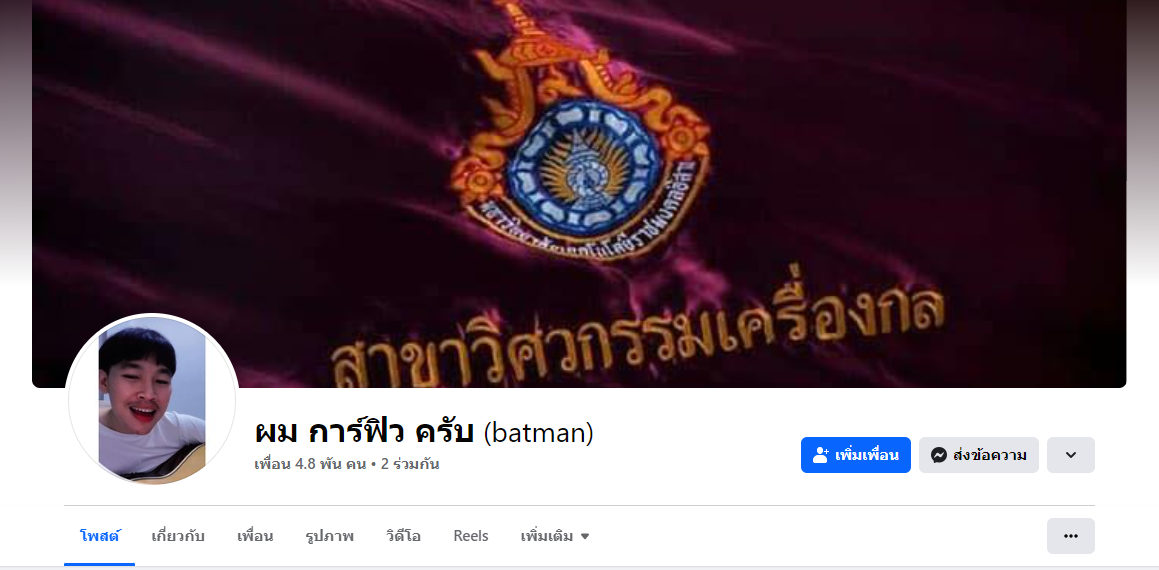1159x570 pixels.
Task: Open the เพื่อน 4.8 พัน คน friends link
Action: point(310,464)
